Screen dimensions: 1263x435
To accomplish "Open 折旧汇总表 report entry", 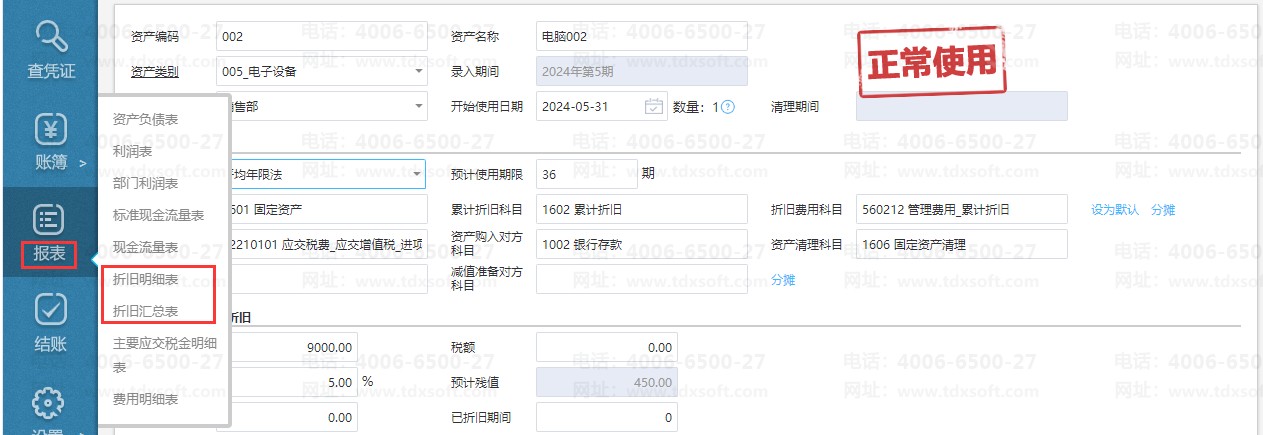I will click(145, 310).
